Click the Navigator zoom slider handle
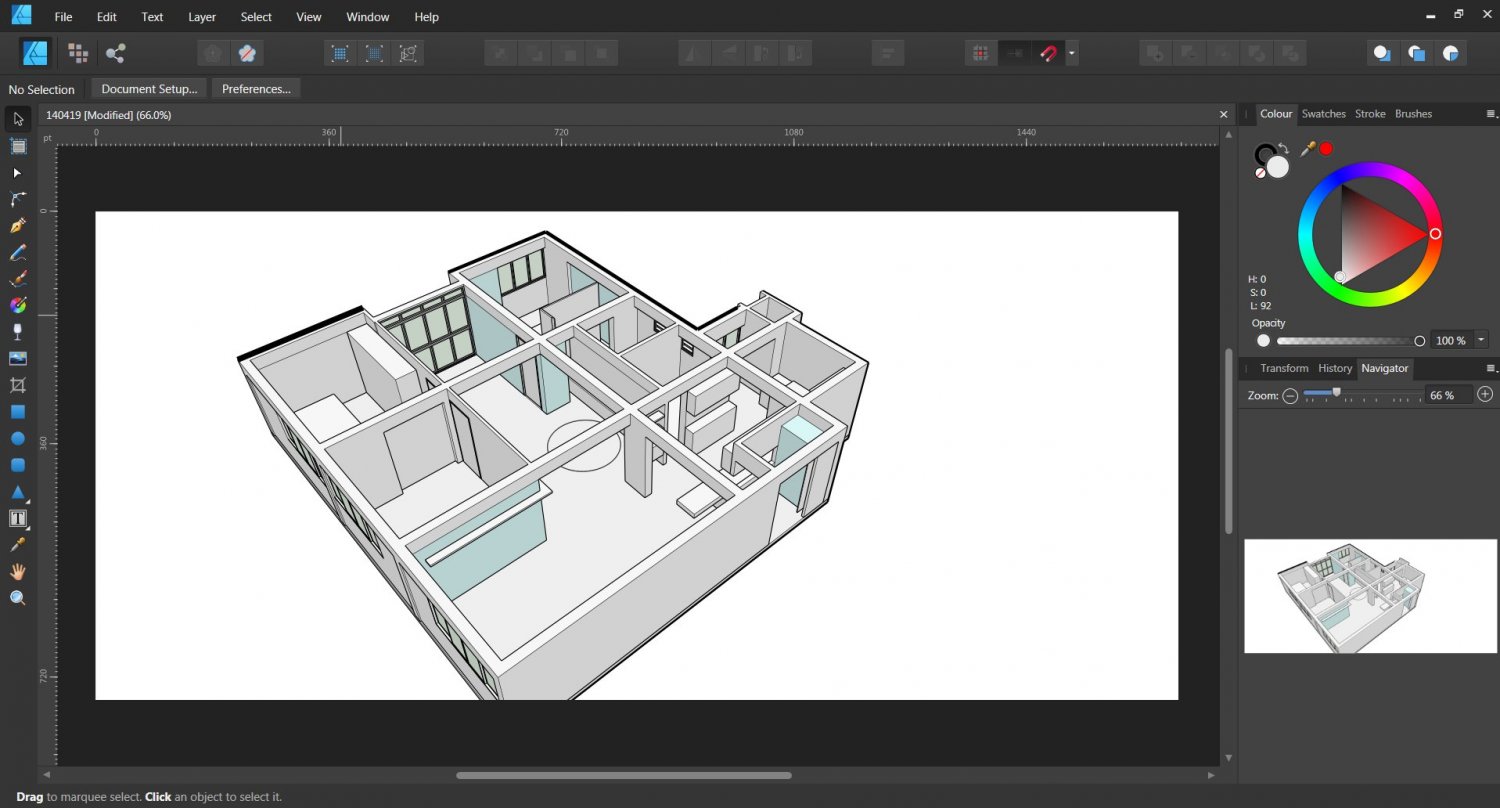The image size is (1500, 808). coord(1336,393)
